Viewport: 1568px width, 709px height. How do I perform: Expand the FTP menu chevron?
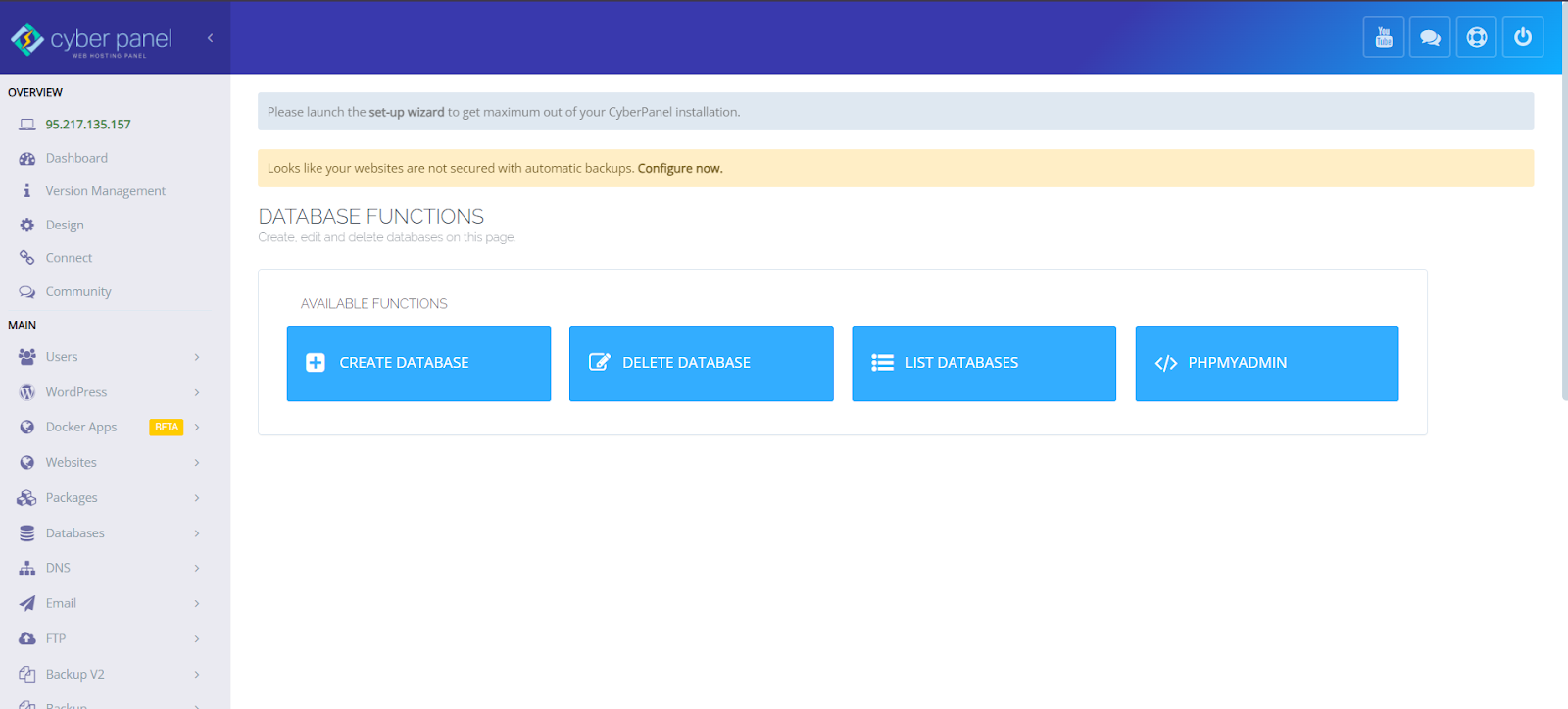[x=197, y=638]
